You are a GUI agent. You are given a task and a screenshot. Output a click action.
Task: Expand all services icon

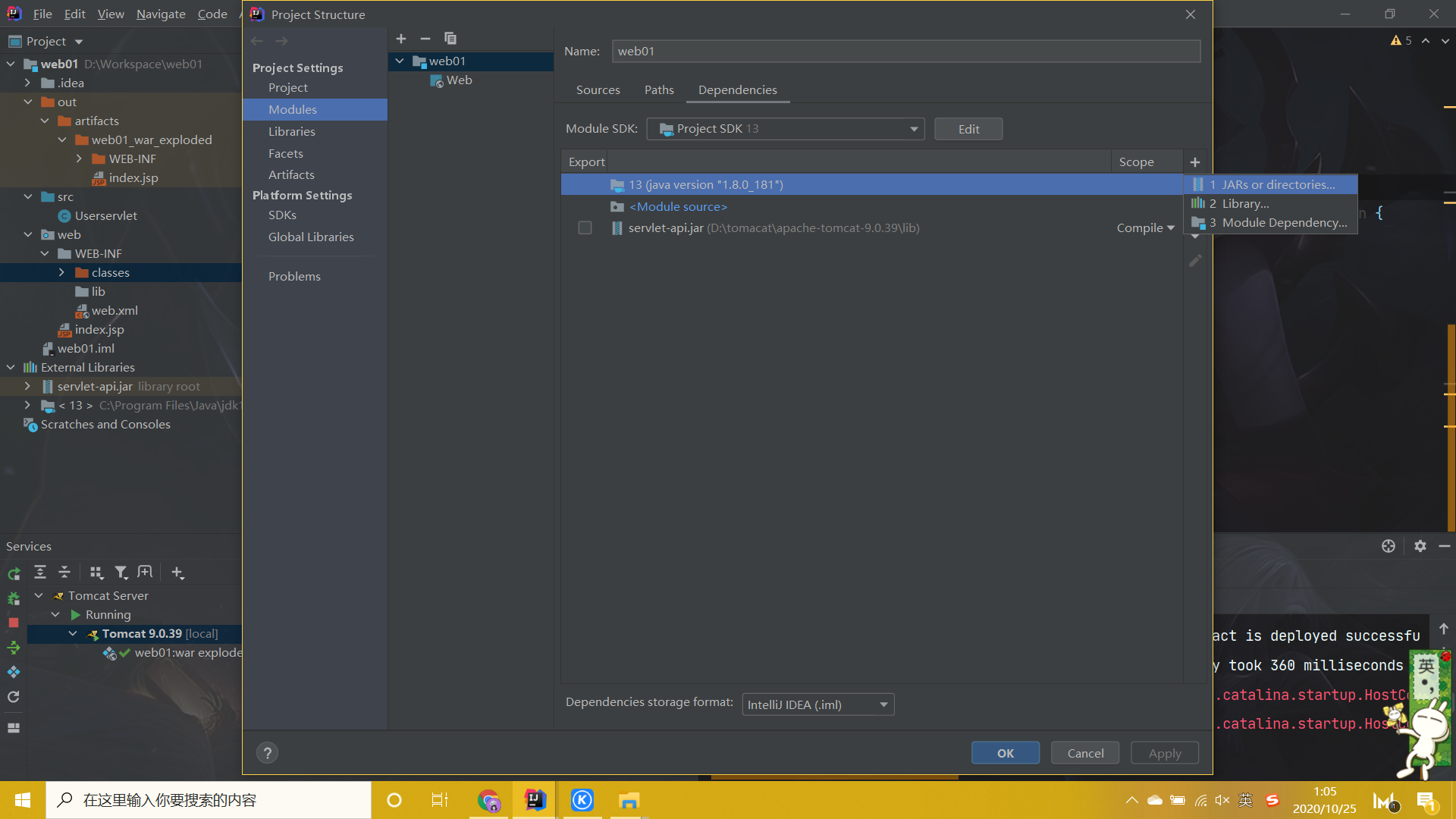tap(40, 573)
